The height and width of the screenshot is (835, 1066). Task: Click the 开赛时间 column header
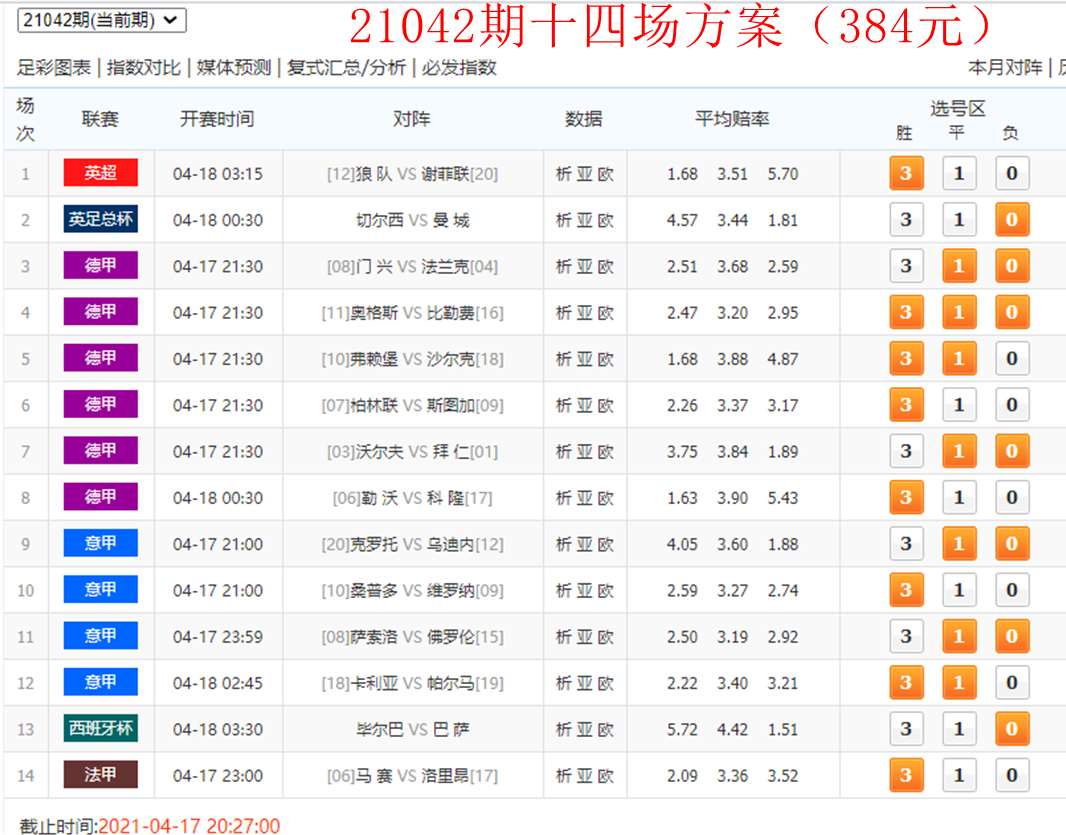[217, 119]
